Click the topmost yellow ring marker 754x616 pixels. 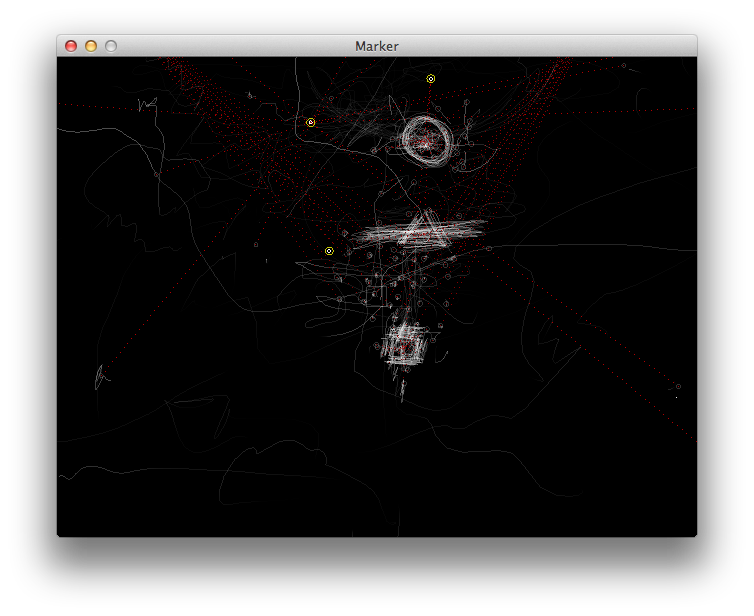click(431, 79)
